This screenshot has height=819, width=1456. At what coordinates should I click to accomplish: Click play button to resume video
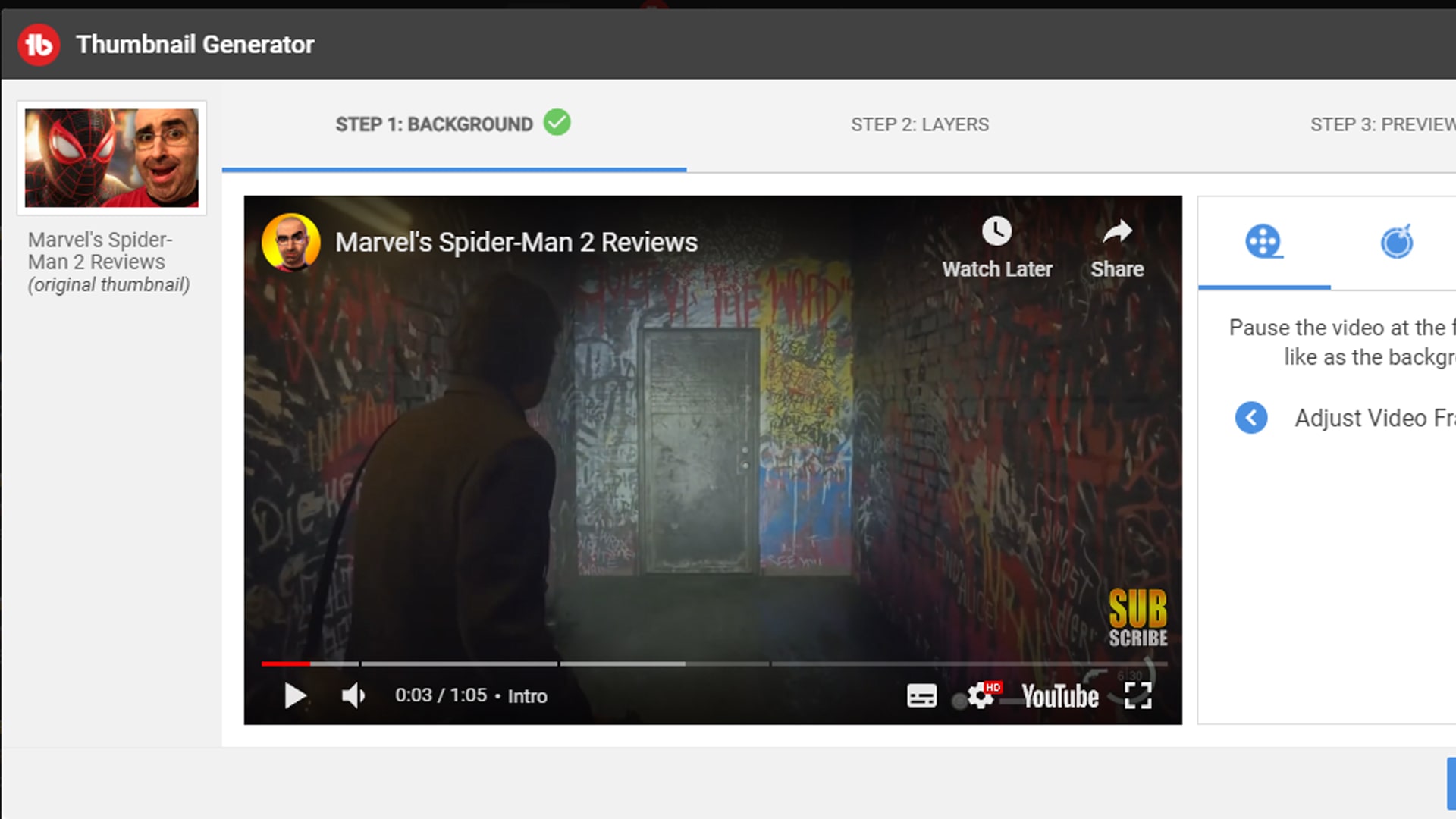294,695
